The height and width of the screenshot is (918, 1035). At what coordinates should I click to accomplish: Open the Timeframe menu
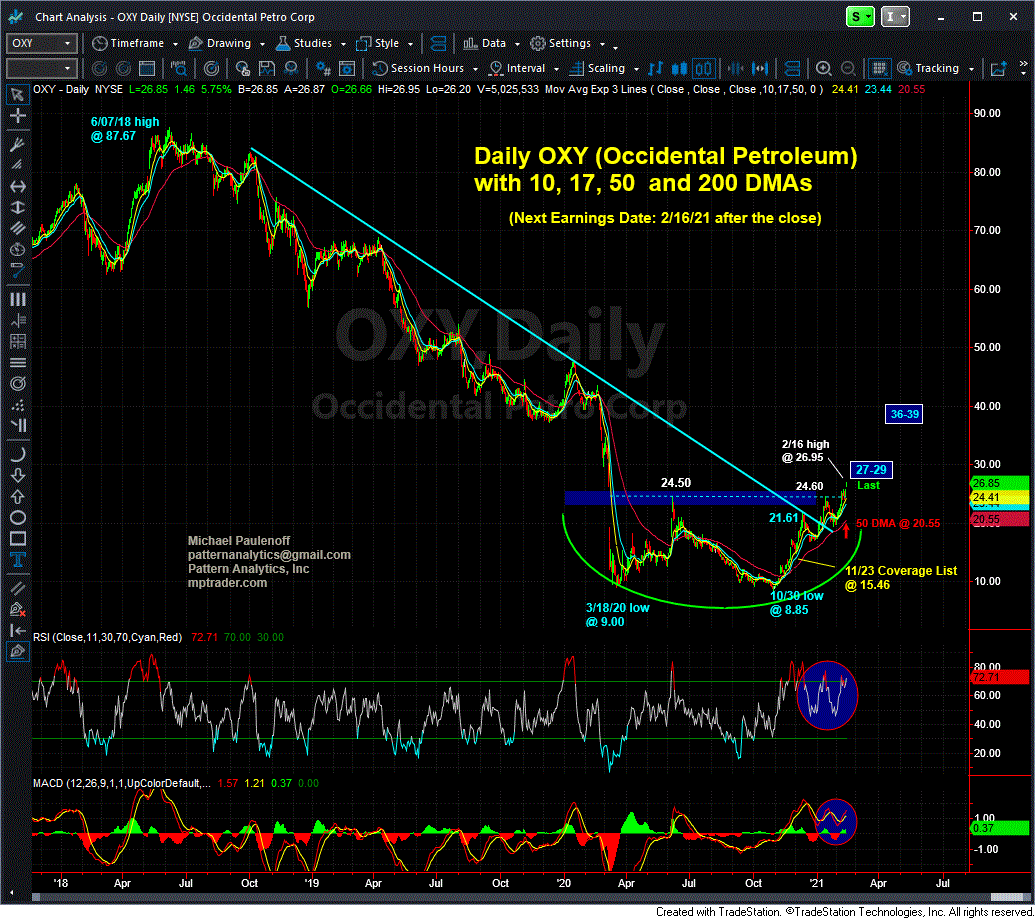(x=128, y=44)
